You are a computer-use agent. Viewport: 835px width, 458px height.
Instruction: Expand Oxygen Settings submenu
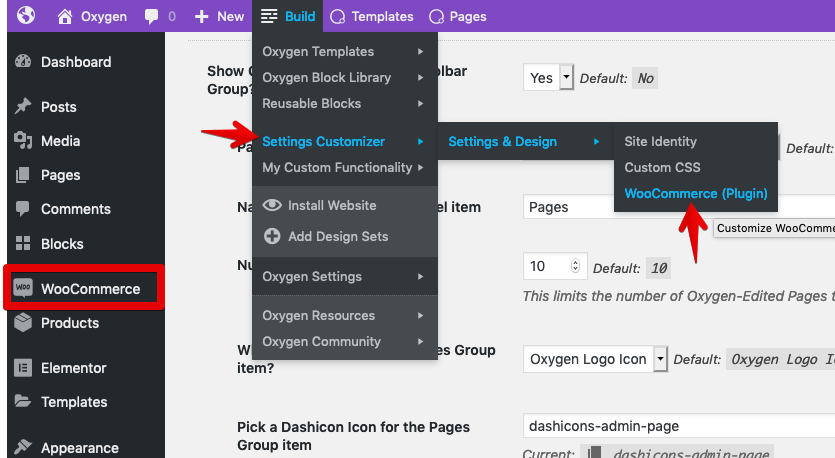pyautogui.click(x=345, y=276)
